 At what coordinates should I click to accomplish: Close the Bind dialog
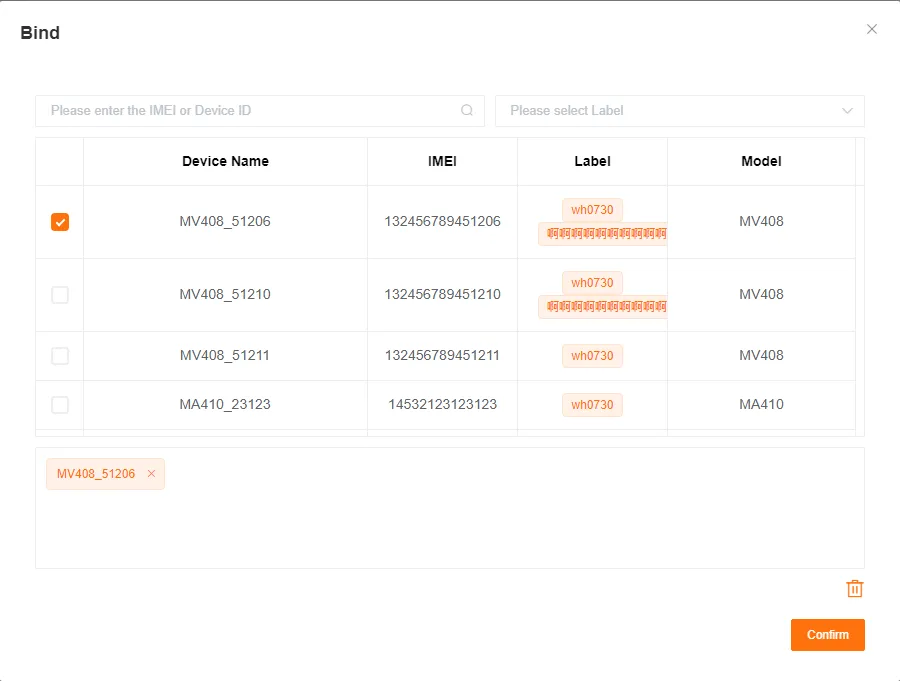(871, 29)
